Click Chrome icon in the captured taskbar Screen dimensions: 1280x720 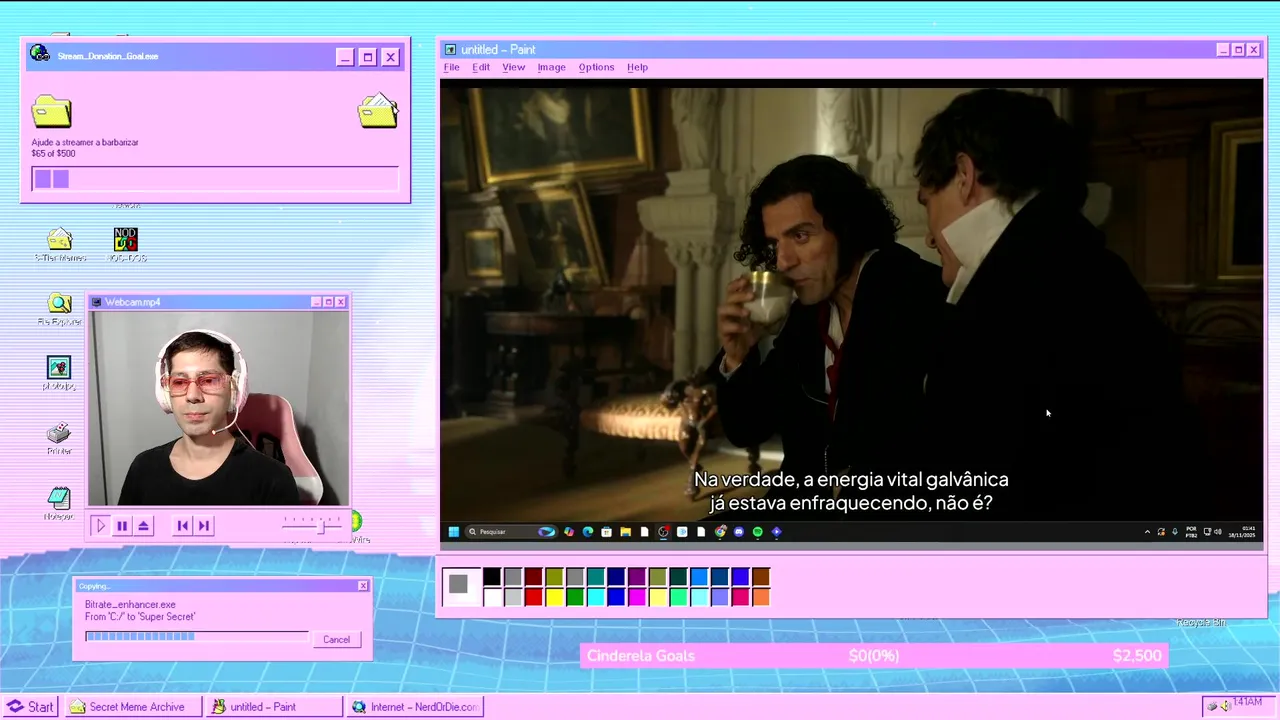pos(720,532)
